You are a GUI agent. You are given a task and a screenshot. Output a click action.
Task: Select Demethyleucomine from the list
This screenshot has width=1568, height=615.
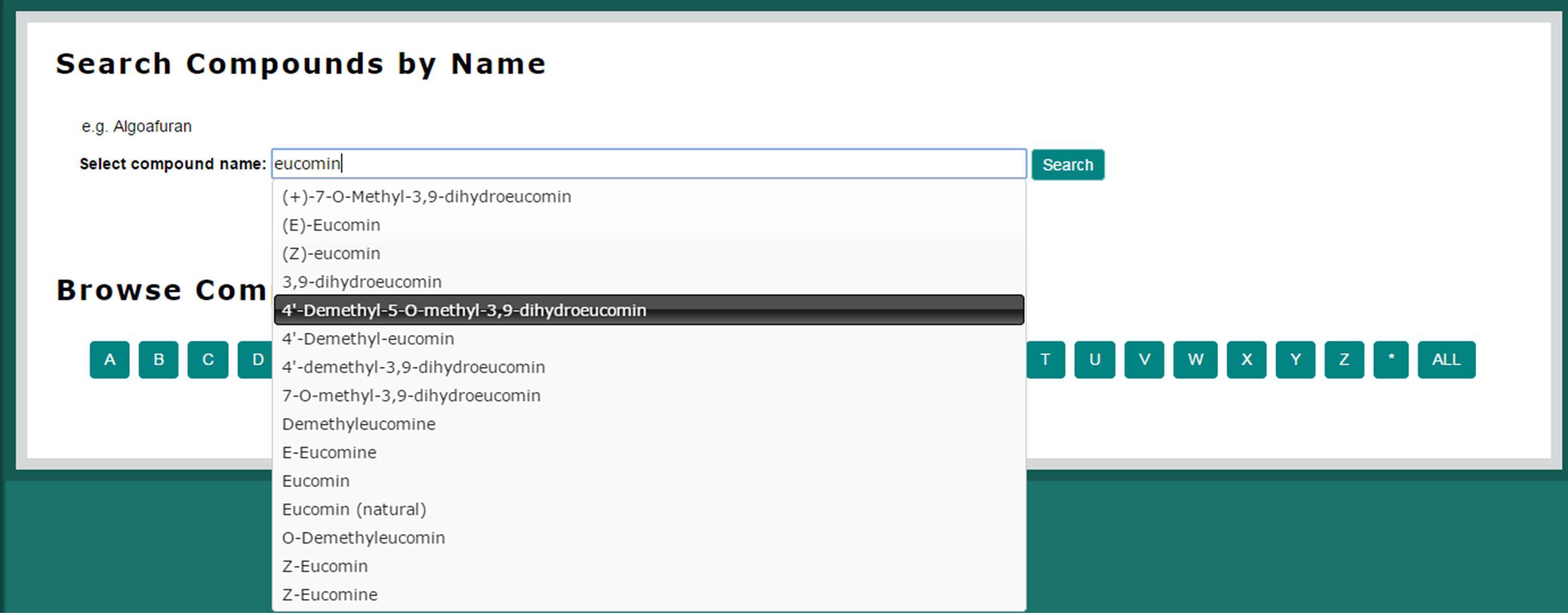pos(649,424)
